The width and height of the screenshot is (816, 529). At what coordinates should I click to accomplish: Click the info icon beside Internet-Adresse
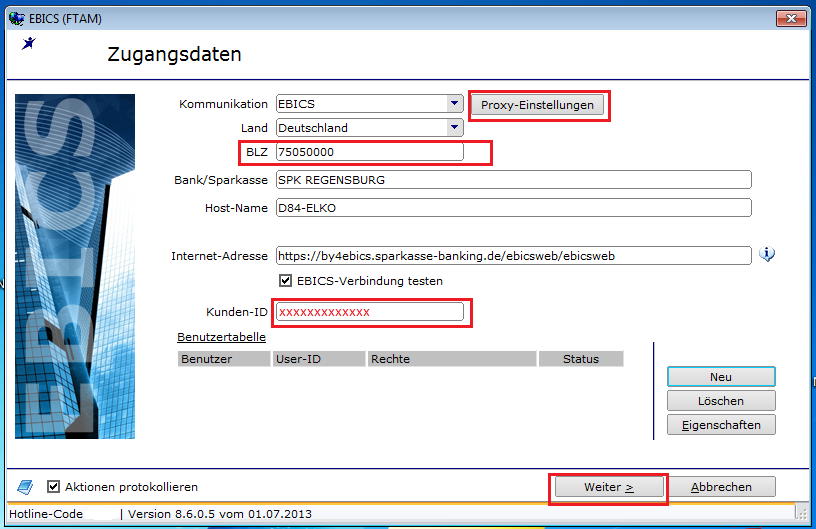coord(767,254)
